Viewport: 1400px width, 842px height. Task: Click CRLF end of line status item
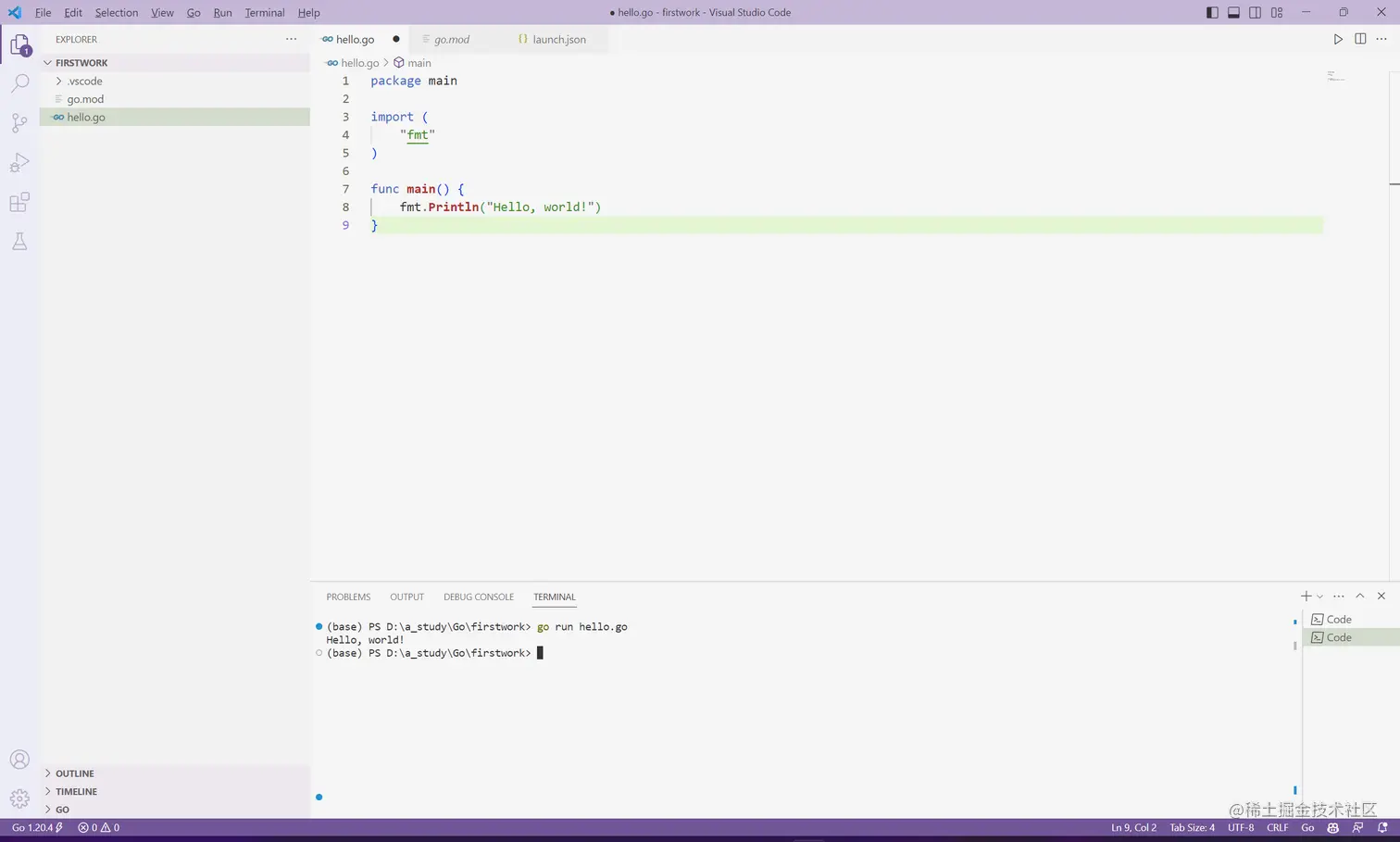(1278, 827)
